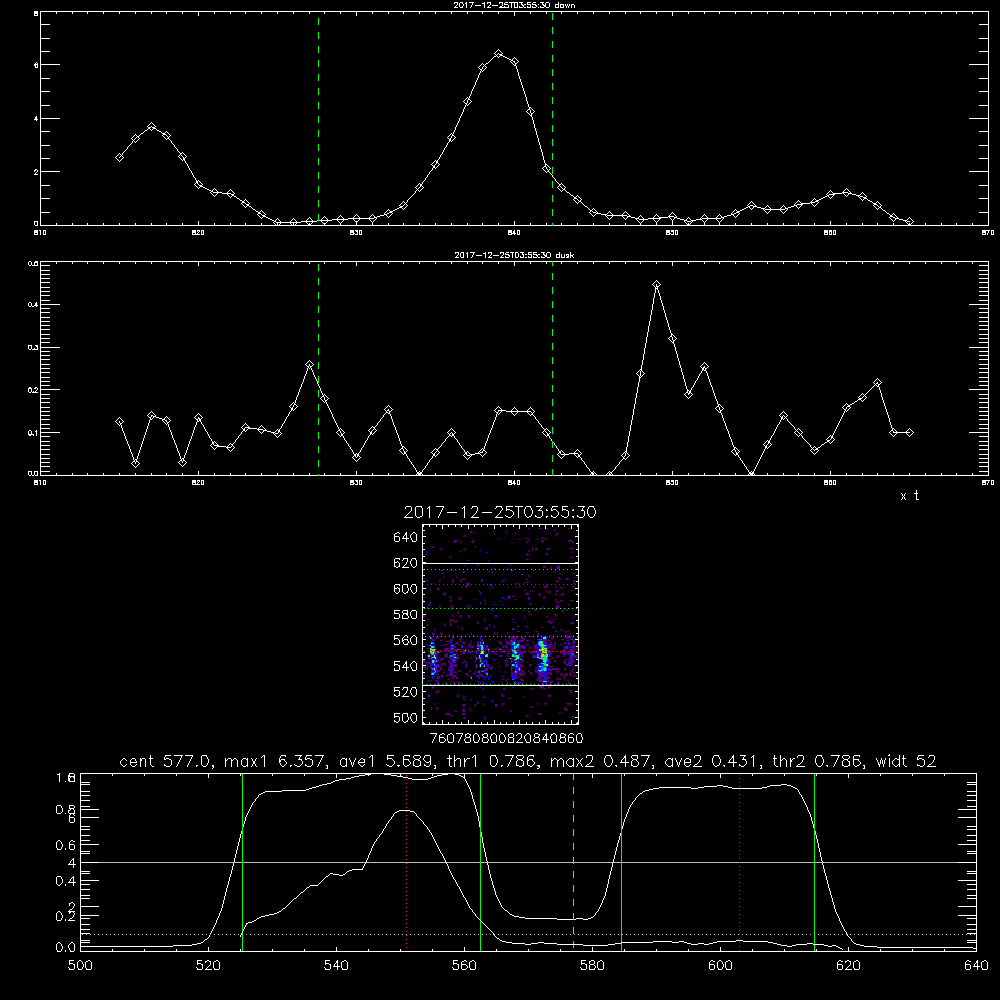Click the first data point of dawn curve
1000x1000 pixels.
119,157
